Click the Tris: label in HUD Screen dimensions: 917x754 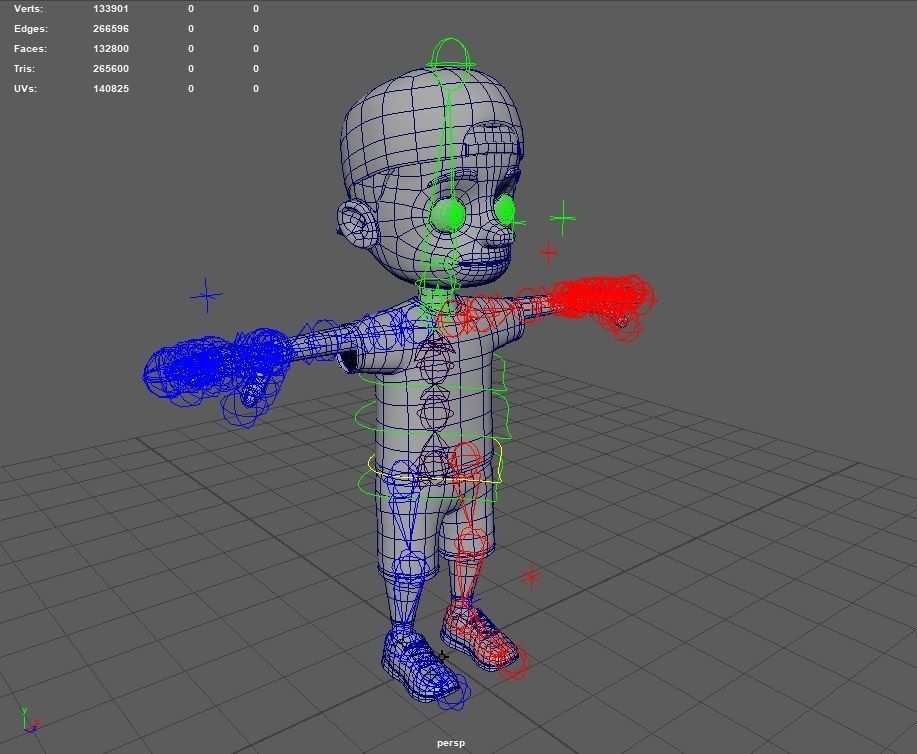click(24, 68)
